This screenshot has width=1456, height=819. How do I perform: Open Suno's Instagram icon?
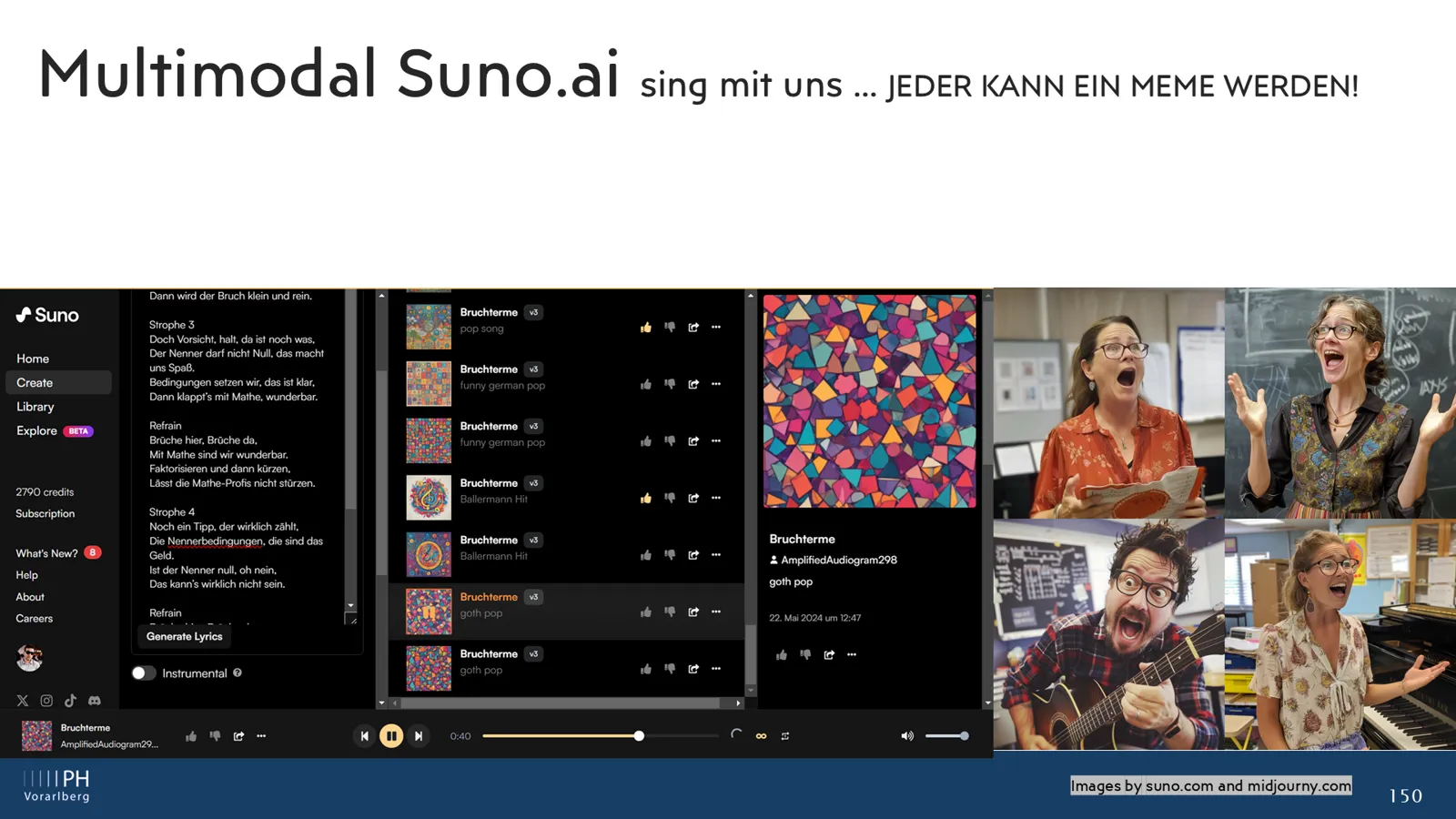pyautogui.click(x=46, y=701)
